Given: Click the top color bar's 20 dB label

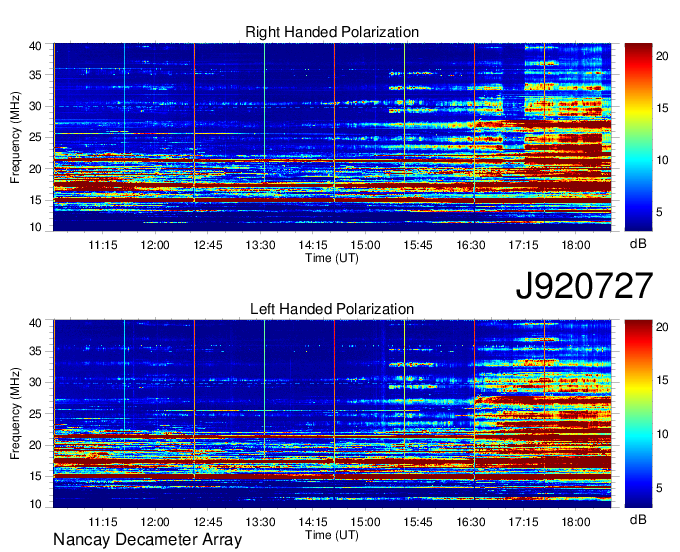Looking at the screenshot, I should pyautogui.click(x=662, y=56).
